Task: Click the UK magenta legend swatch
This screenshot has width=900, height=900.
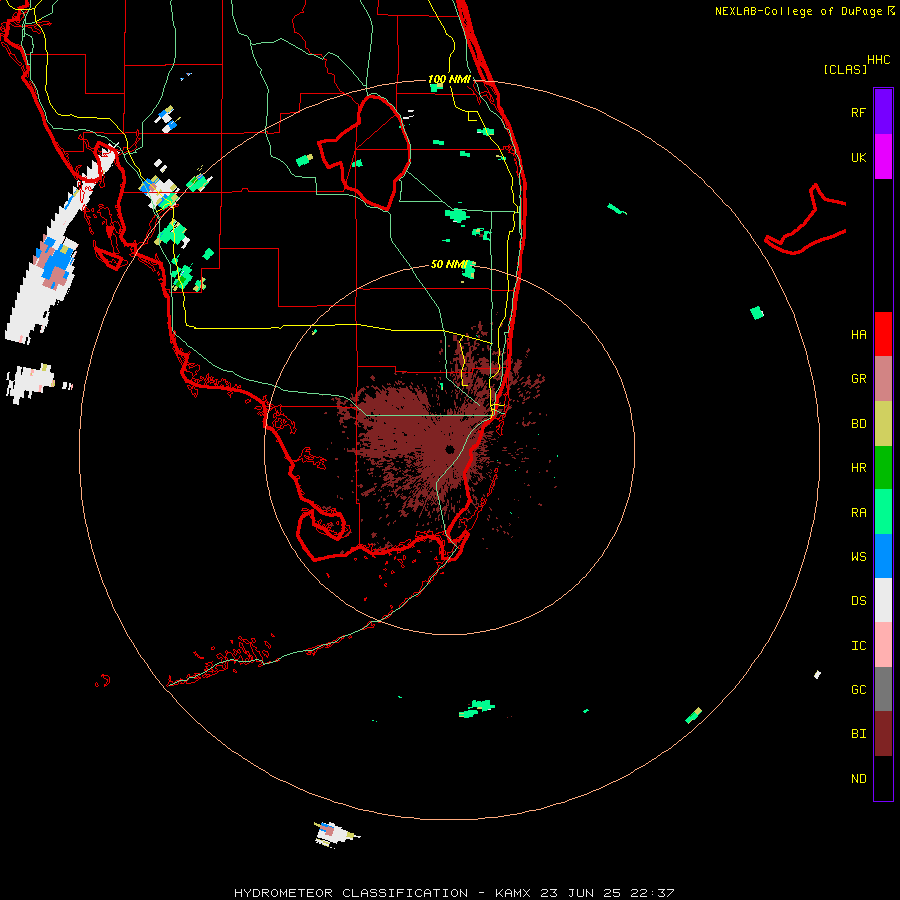Action: point(883,157)
